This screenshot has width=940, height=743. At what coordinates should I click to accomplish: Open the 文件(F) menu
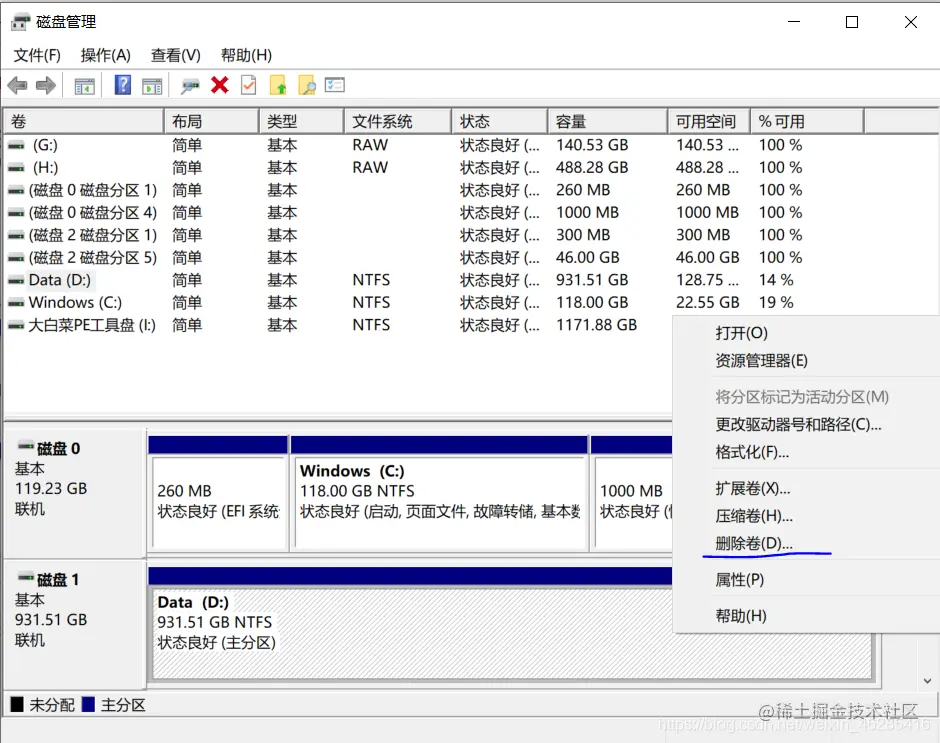[x=37, y=55]
